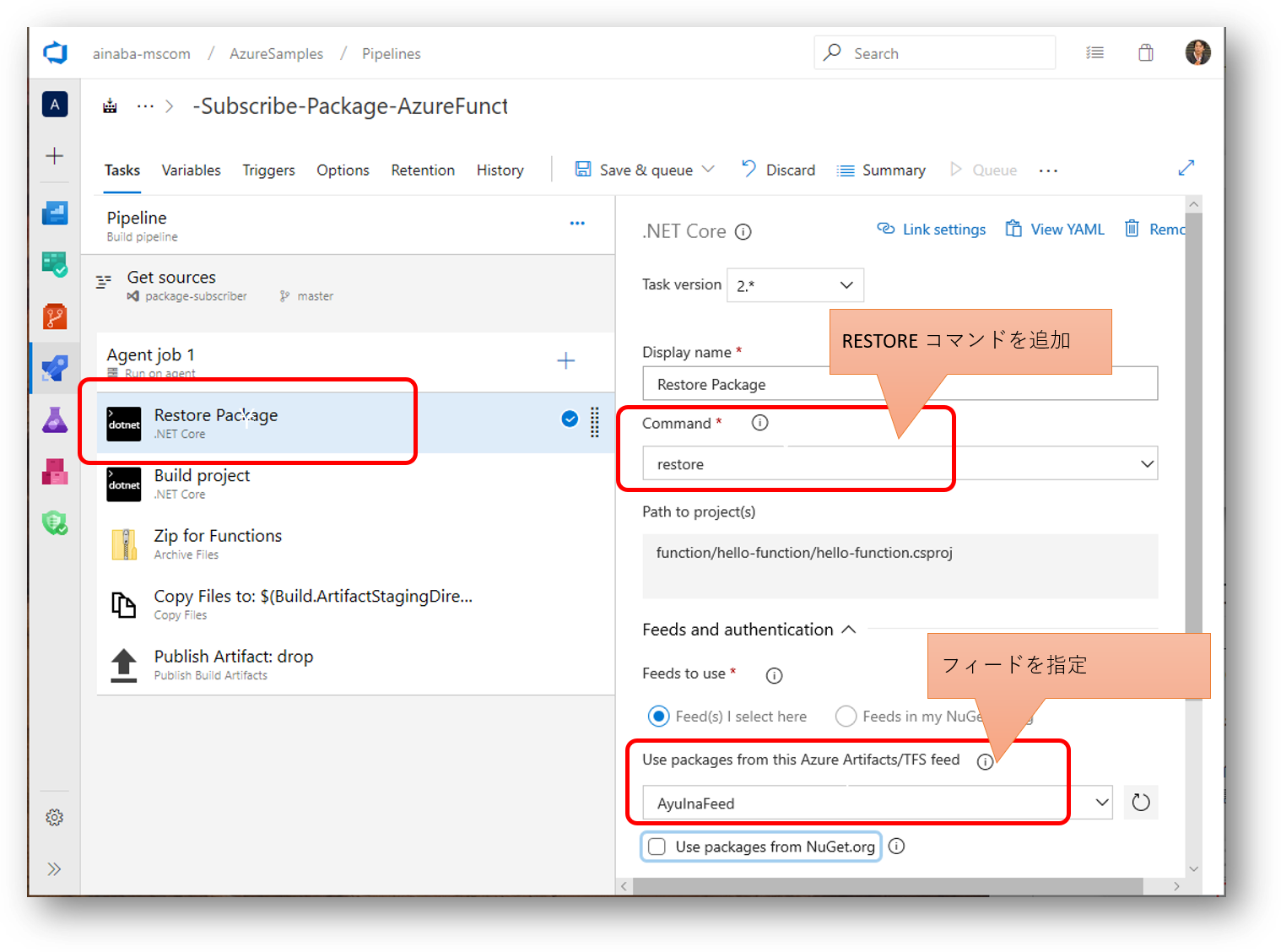Add a task to Agent job 1
The image size is (1281, 952).
pyautogui.click(x=566, y=360)
